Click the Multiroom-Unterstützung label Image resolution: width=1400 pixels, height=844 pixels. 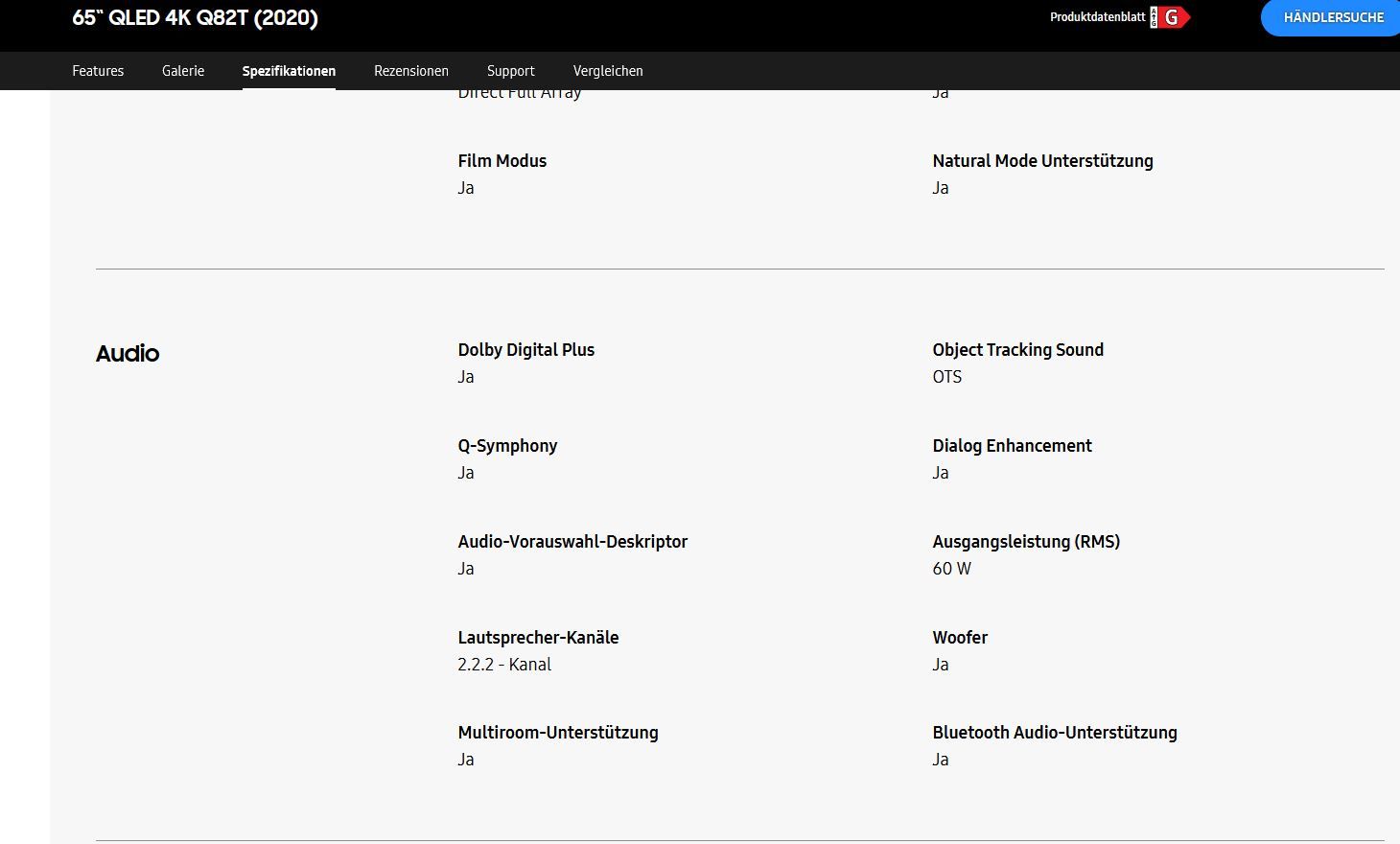[x=558, y=733]
